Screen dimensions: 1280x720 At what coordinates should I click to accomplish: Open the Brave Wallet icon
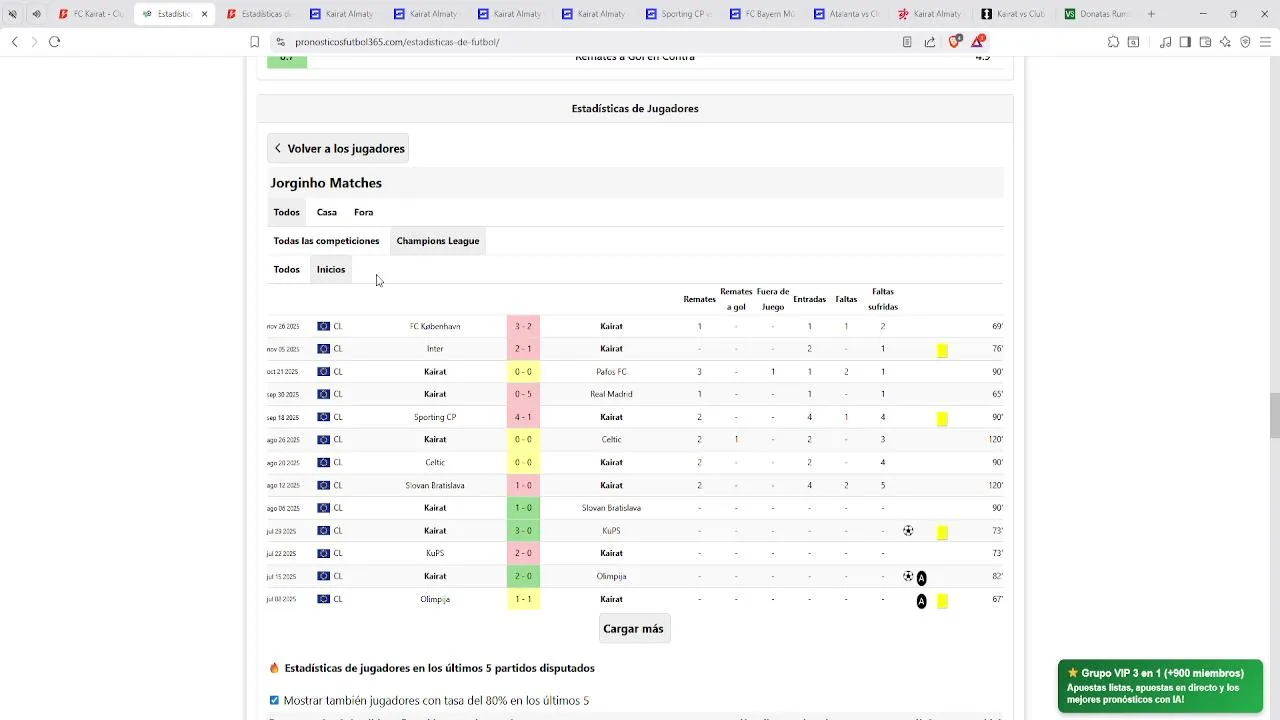tap(1205, 42)
